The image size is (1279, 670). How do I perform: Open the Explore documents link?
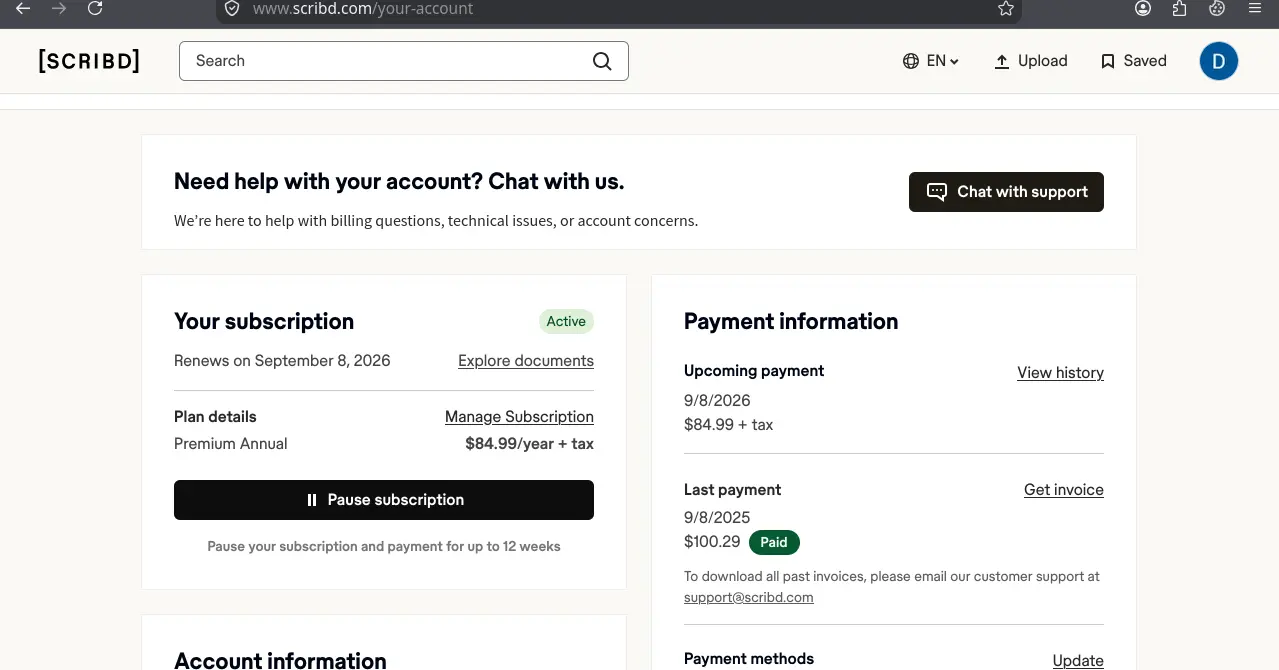point(526,361)
